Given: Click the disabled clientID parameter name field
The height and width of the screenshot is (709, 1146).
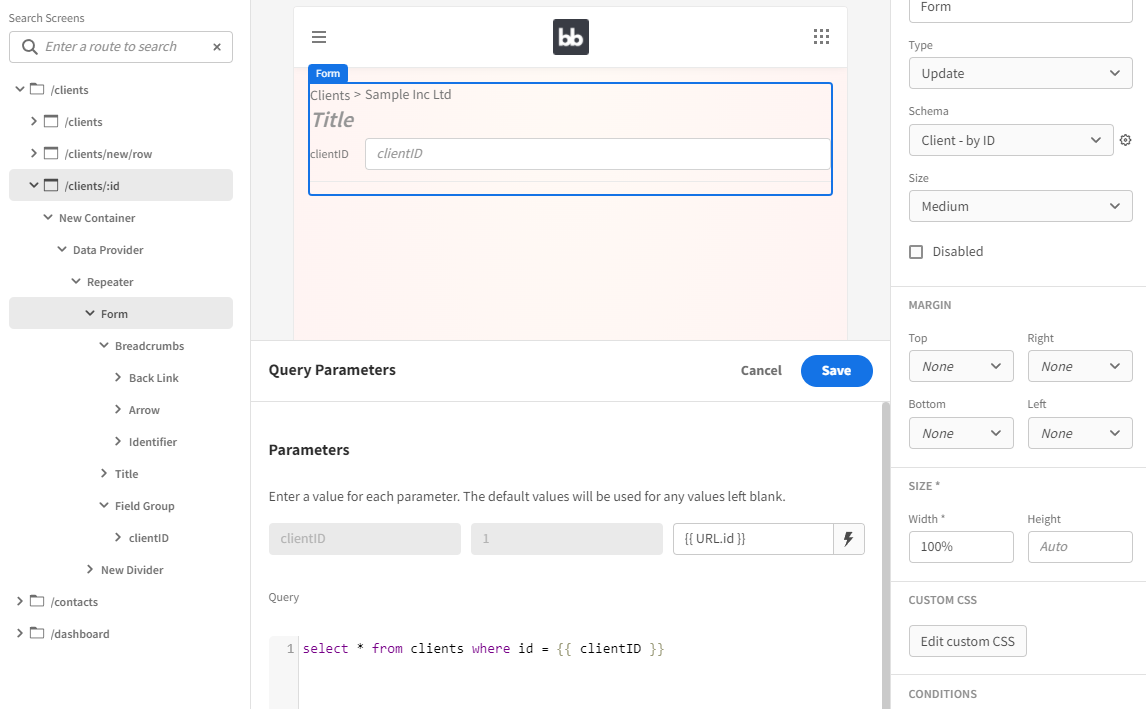Looking at the screenshot, I should (x=365, y=539).
